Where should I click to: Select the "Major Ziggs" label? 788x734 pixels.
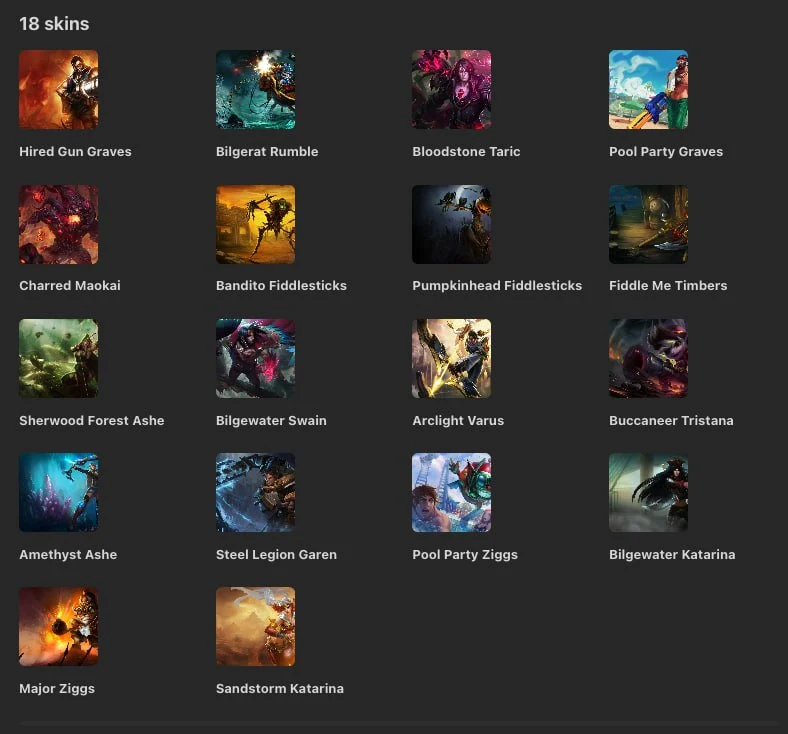tap(57, 689)
